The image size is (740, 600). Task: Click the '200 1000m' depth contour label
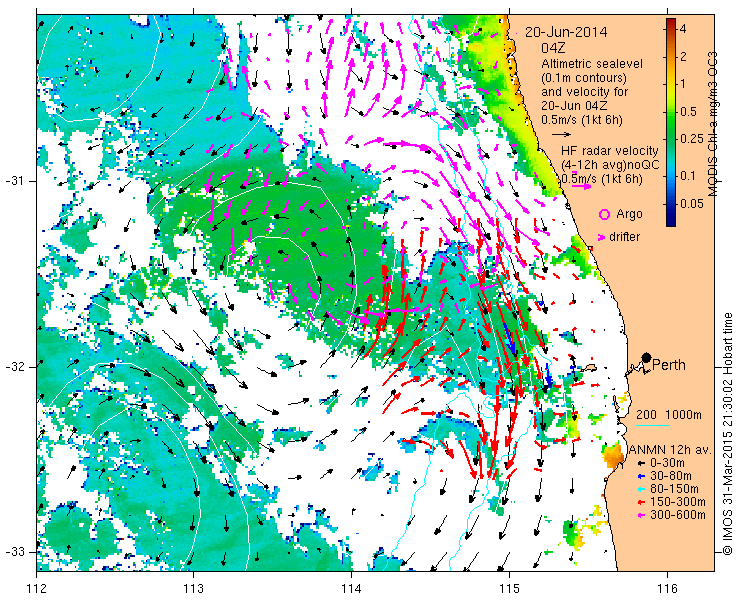[x=669, y=415]
